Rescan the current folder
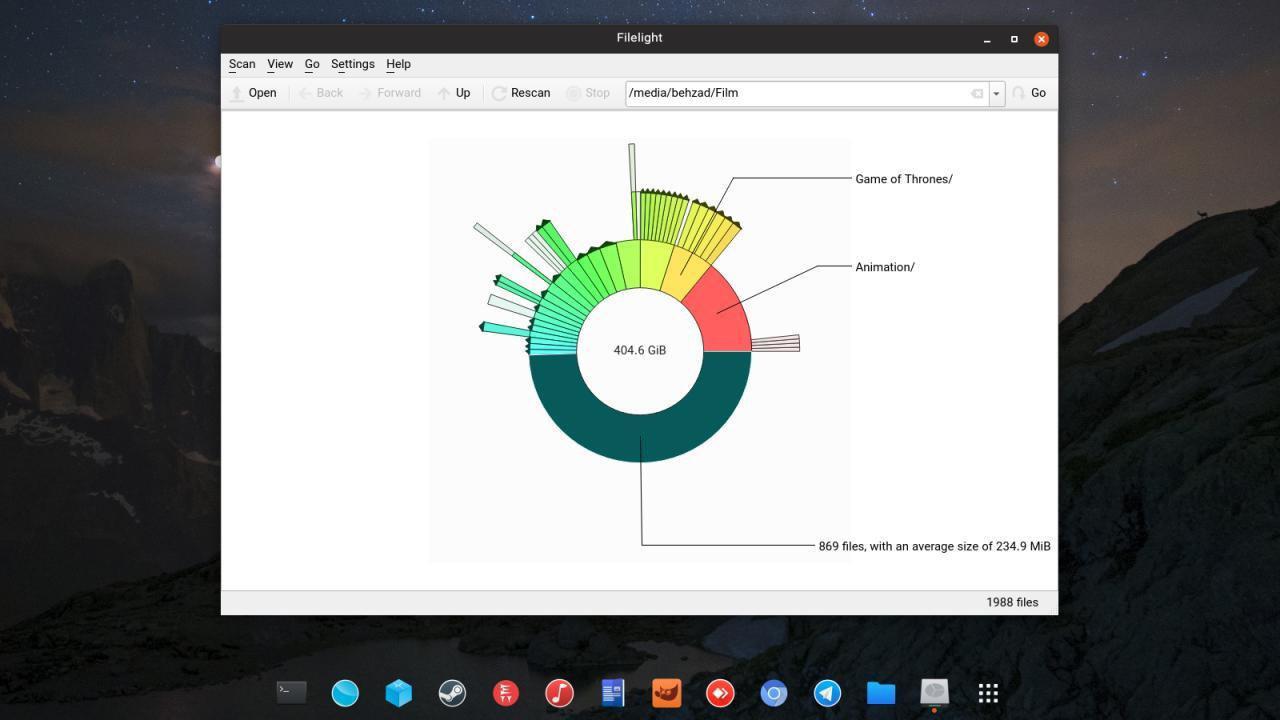 tap(521, 93)
